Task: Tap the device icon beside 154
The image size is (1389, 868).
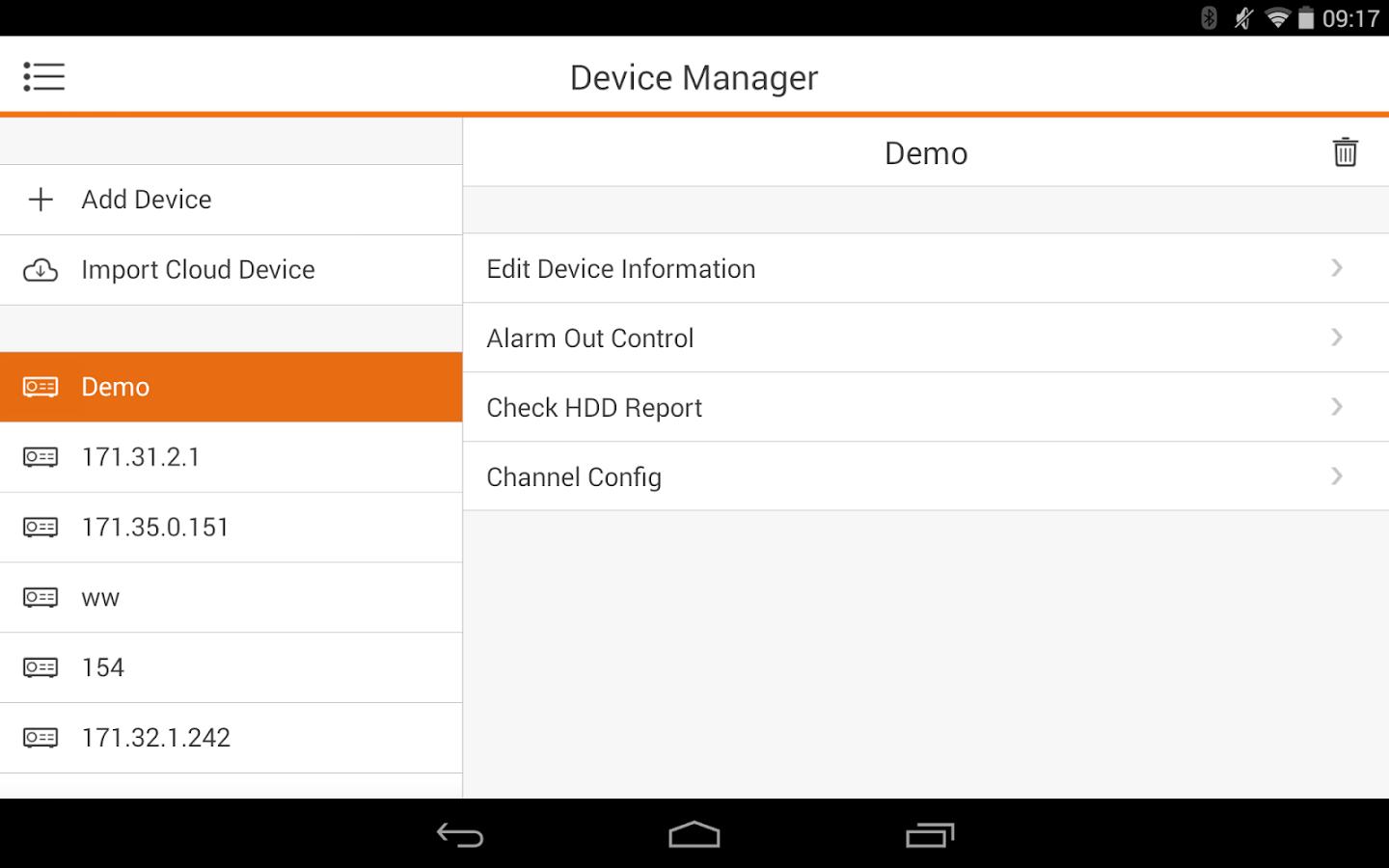Action: [40, 667]
